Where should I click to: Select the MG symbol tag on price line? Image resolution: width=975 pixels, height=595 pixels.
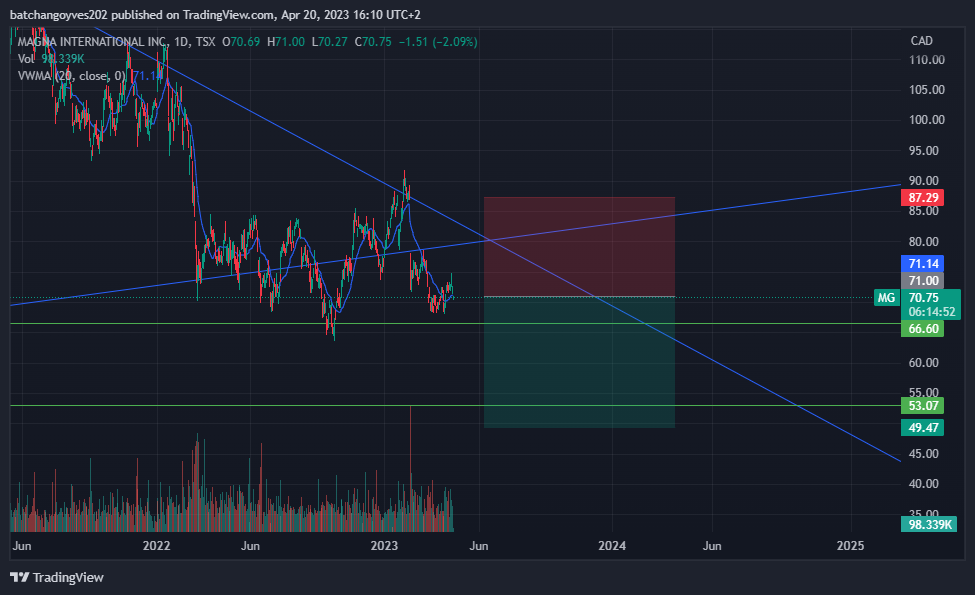(x=886, y=298)
